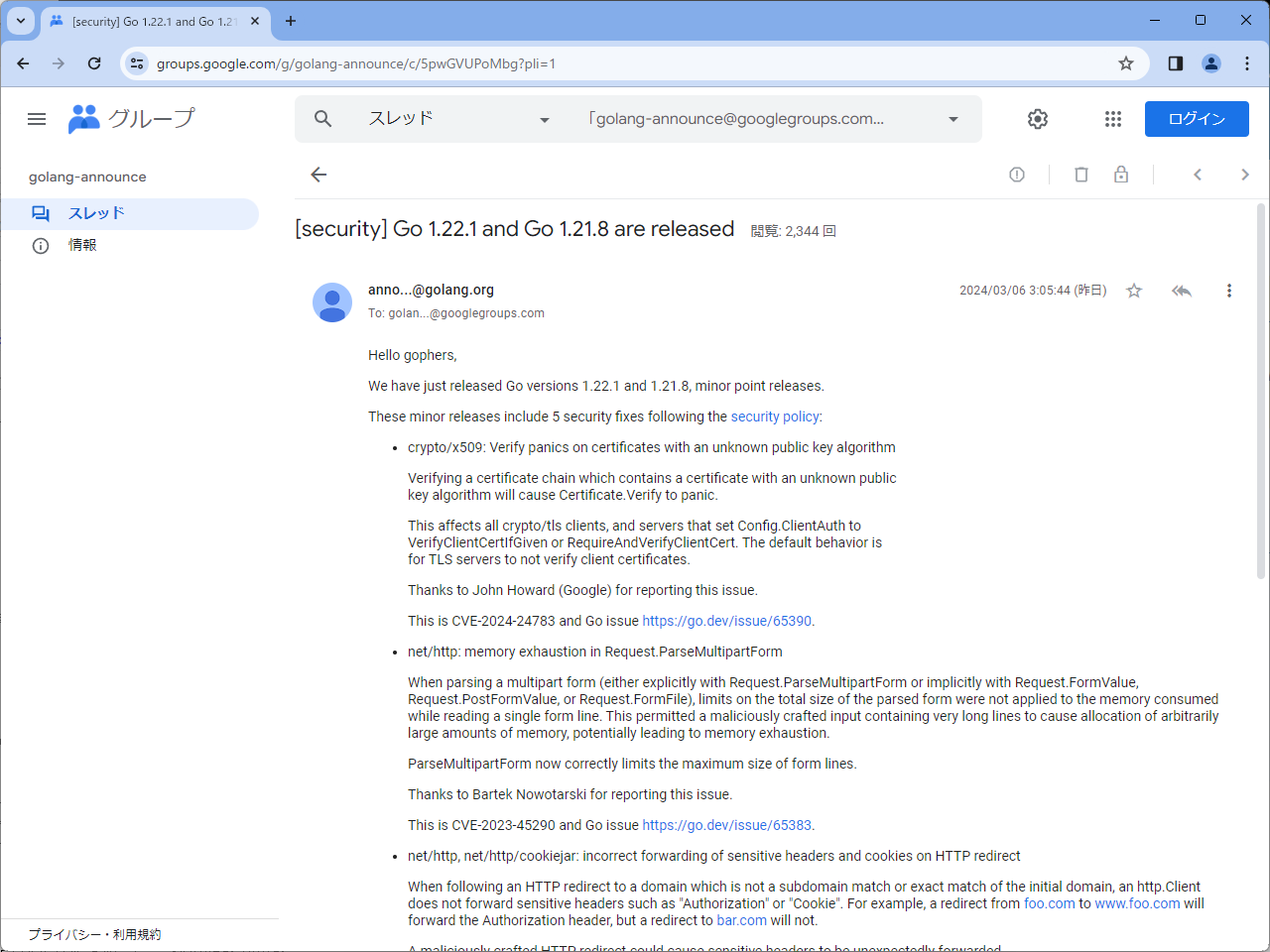Reply all to the announcement message

point(1181,290)
